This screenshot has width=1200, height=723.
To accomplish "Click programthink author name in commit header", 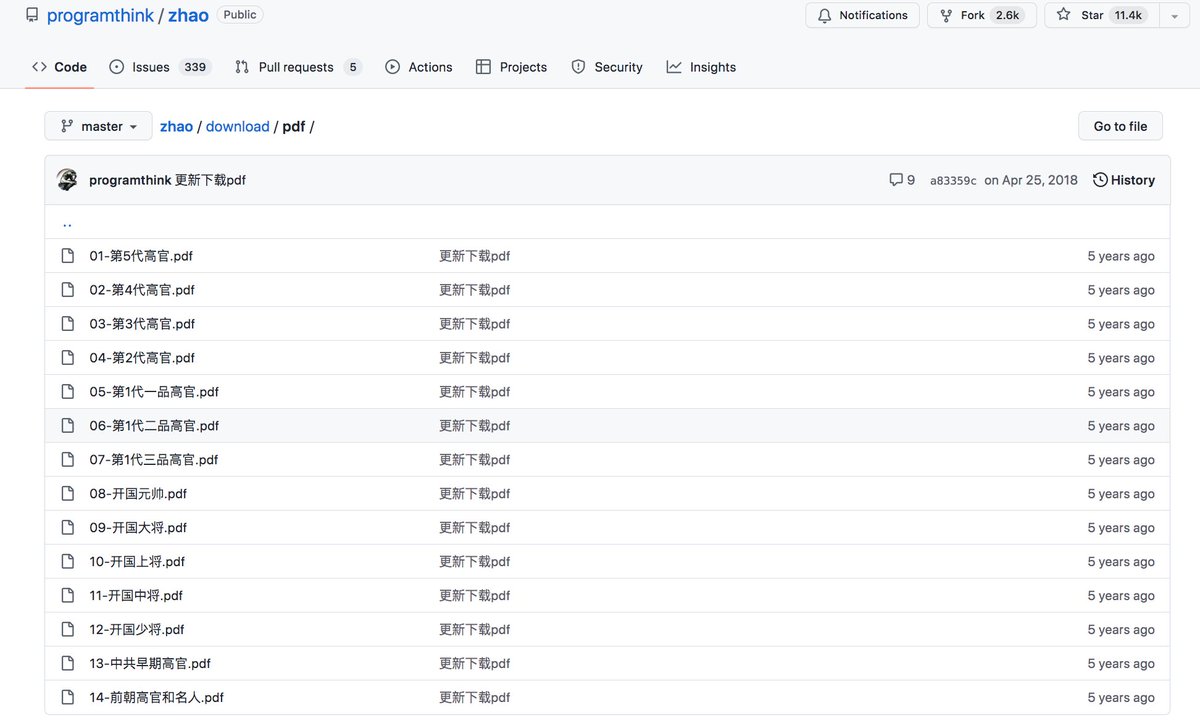I will point(130,180).
